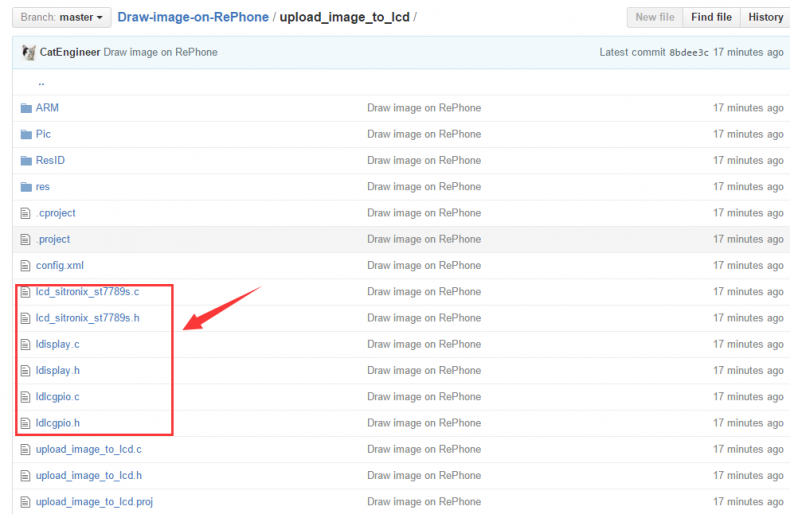790x514 pixels.
Task: Click the Pic folder icon
Action: (x=26, y=135)
